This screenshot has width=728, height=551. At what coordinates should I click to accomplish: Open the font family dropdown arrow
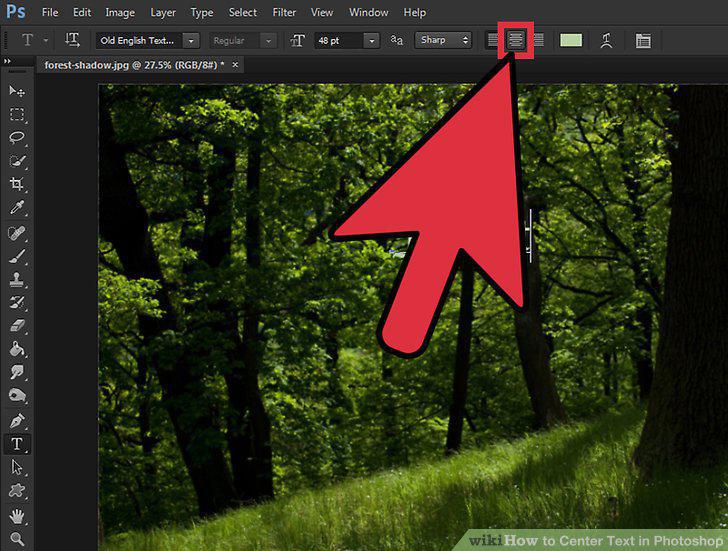pyautogui.click(x=191, y=41)
